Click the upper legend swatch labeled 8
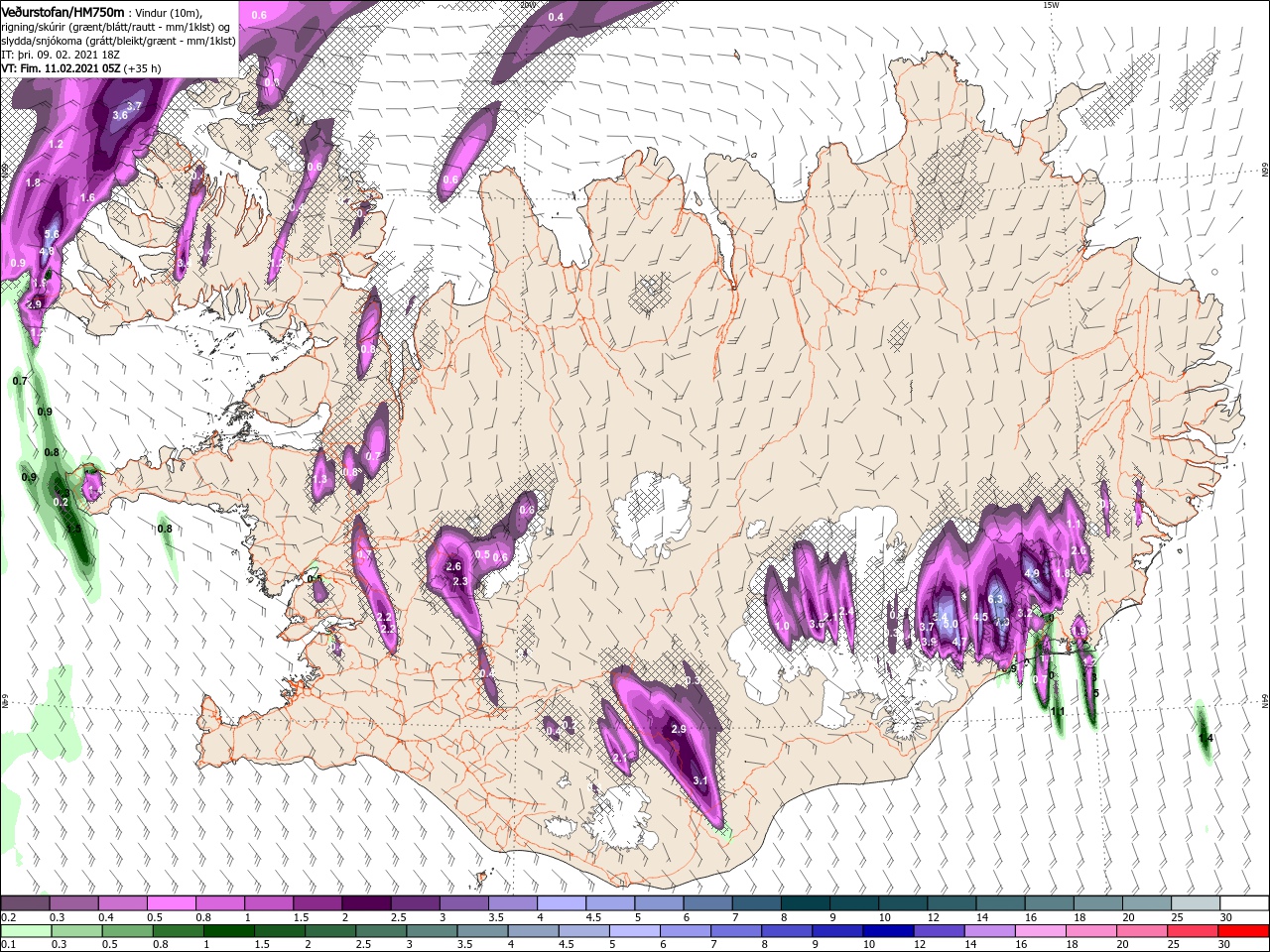 805,903
